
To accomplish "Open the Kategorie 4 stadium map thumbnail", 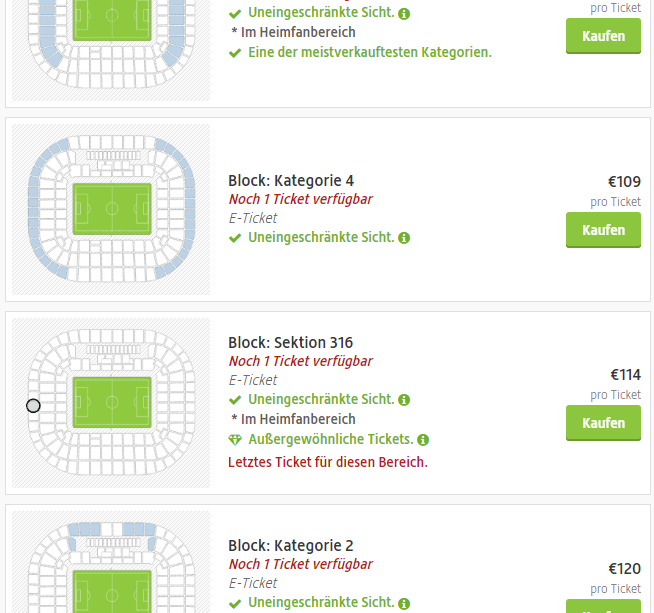I will pyautogui.click(x=111, y=209).
